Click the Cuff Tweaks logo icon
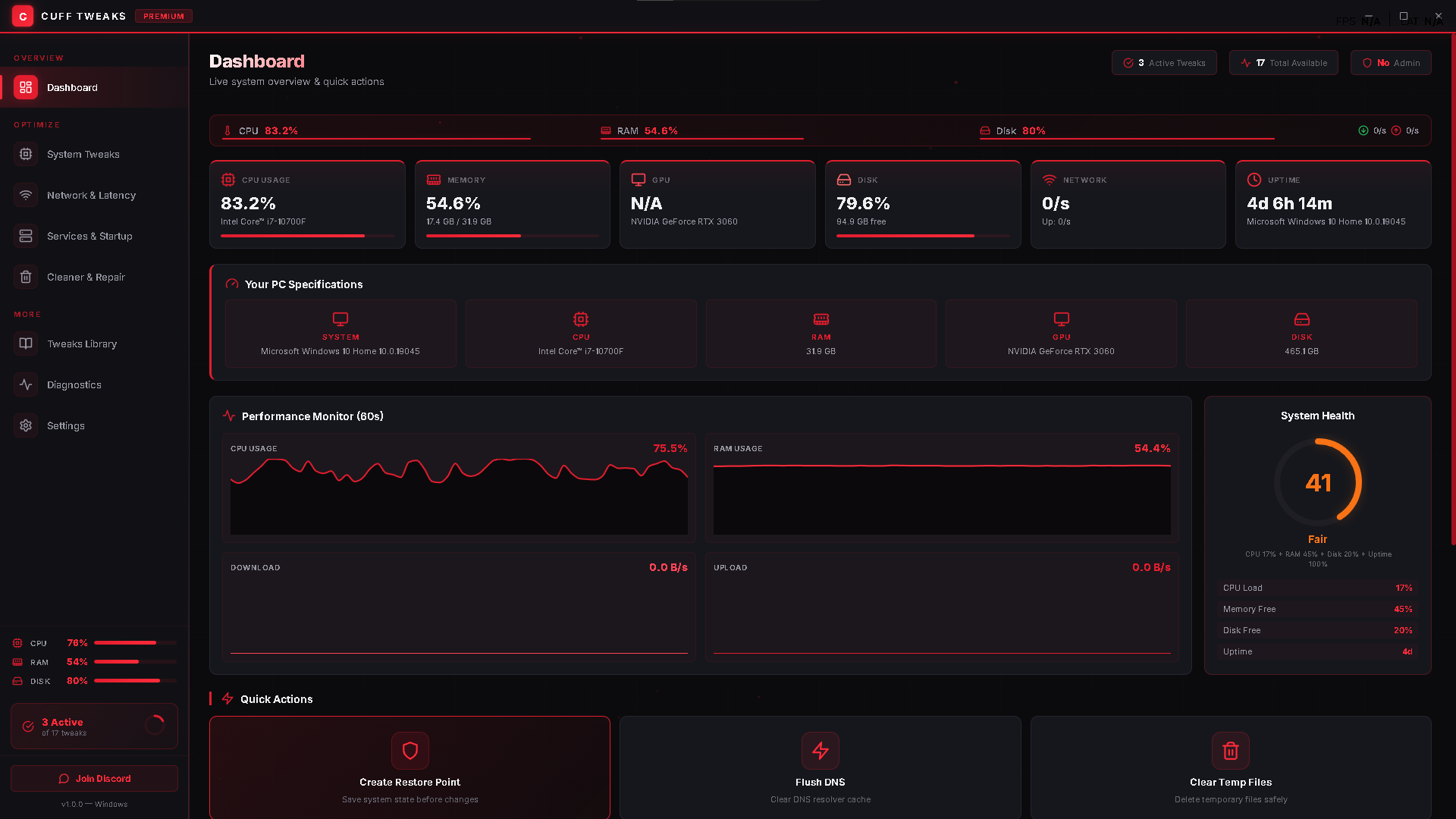 pyautogui.click(x=23, y=16)
